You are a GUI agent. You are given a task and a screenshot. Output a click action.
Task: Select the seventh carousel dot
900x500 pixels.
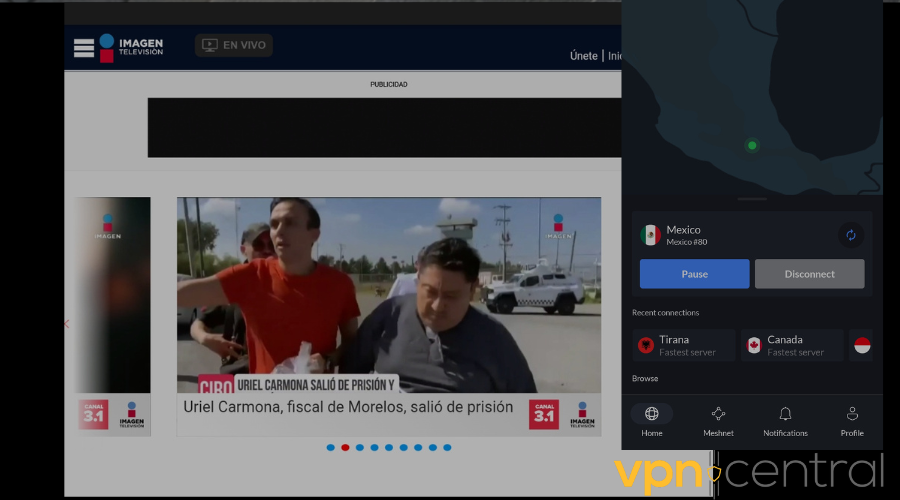click(x=418, y=448)
